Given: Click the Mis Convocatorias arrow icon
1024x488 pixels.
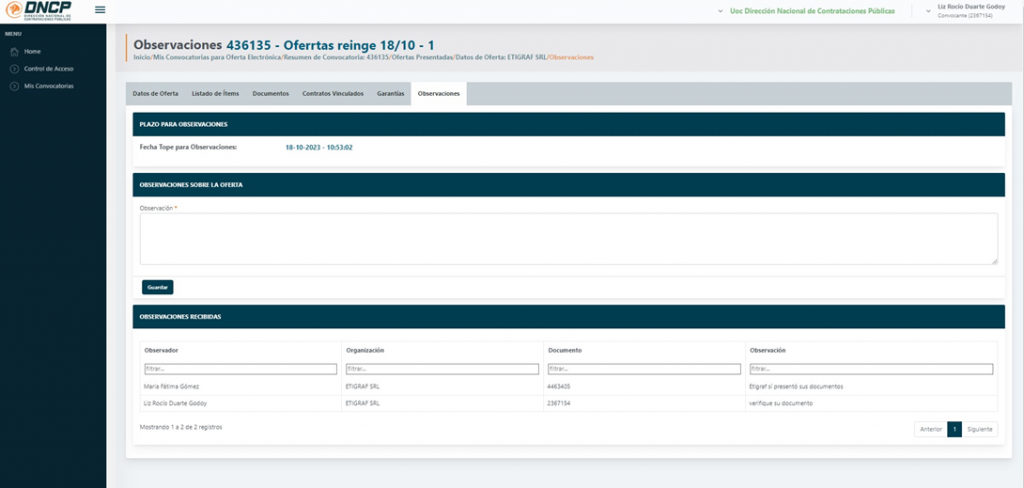Looking at the screenshot, I should pos(14,86).
